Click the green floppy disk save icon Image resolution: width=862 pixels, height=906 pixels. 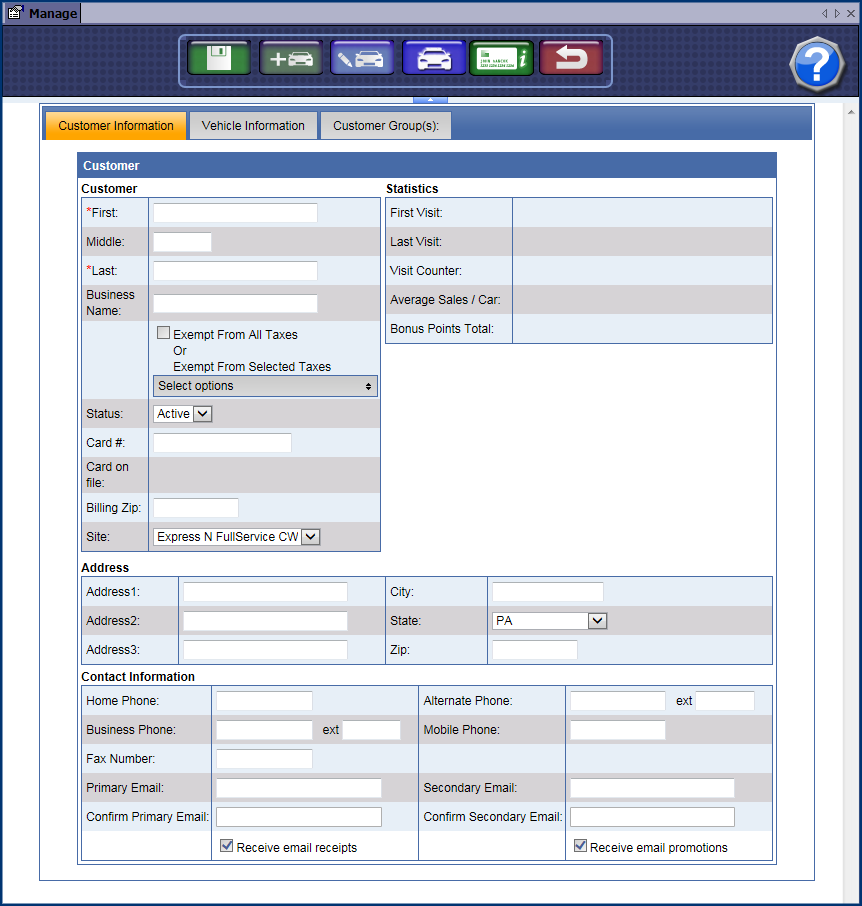(220, 58)
